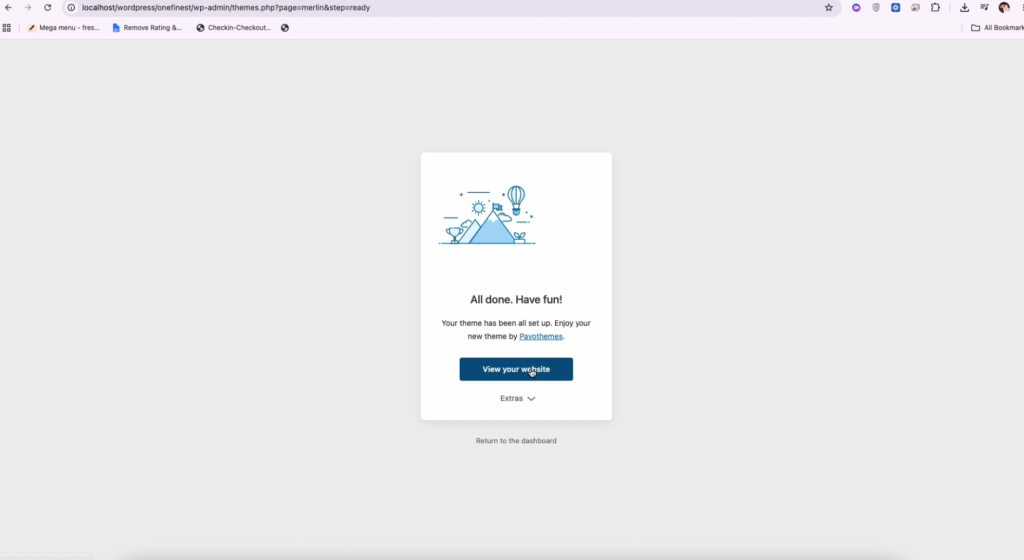Open the purple circular extension icon
Image resolution: width=1024 pixels, height=560 pixels.
pos(856,8)
